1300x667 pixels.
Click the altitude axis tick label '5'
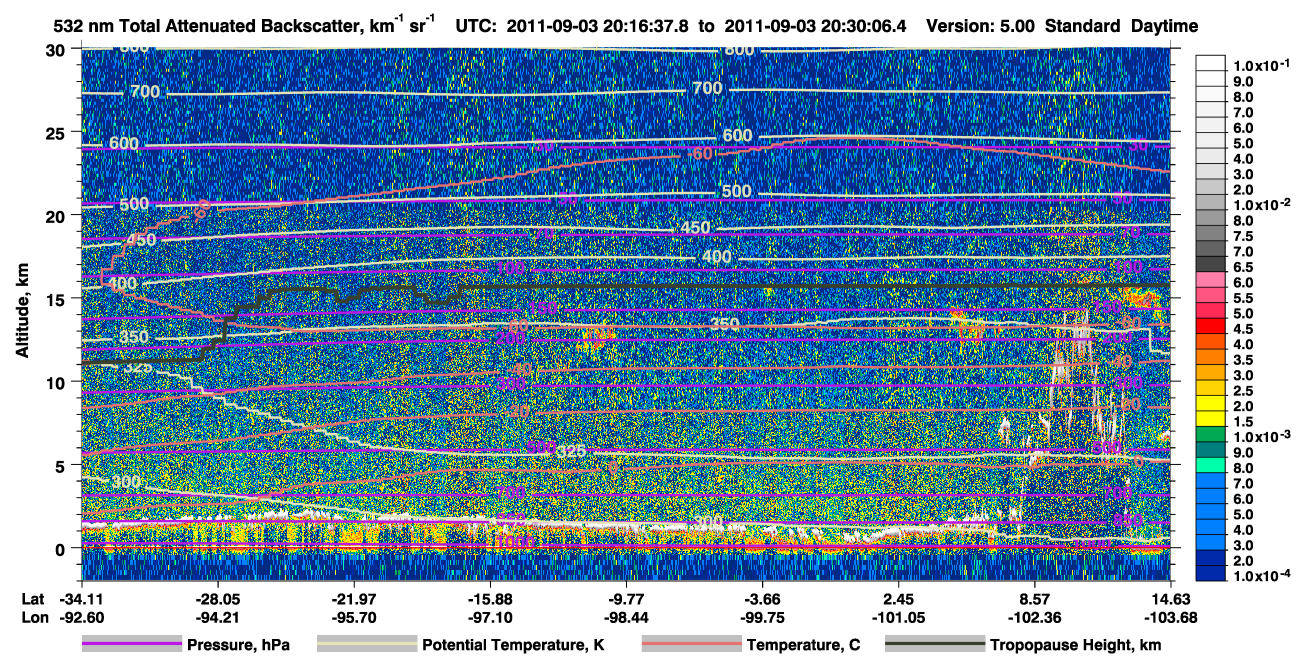pyautogui.click(x=62, y=465)
